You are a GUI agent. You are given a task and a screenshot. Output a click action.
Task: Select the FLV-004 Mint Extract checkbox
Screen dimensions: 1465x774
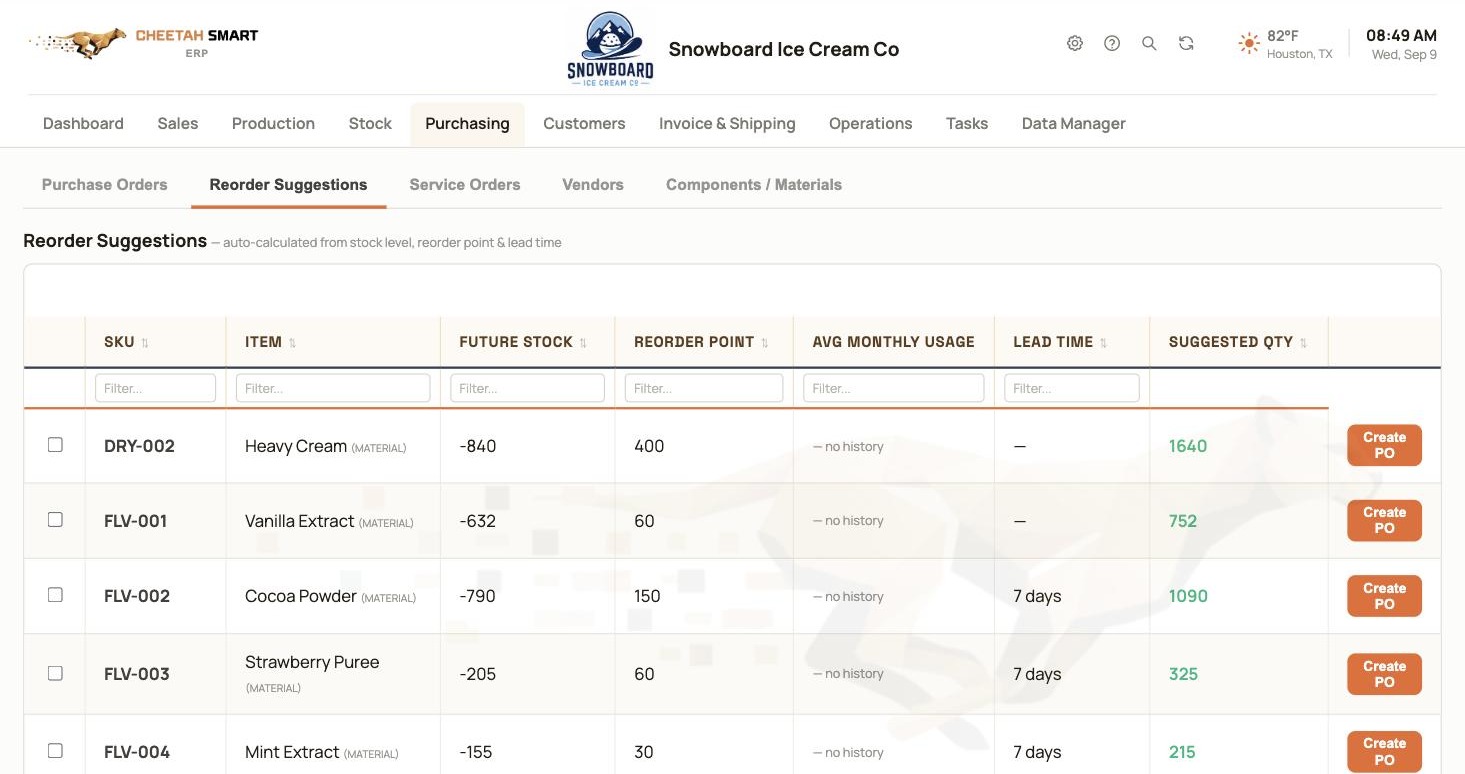(x=55, y=751)
